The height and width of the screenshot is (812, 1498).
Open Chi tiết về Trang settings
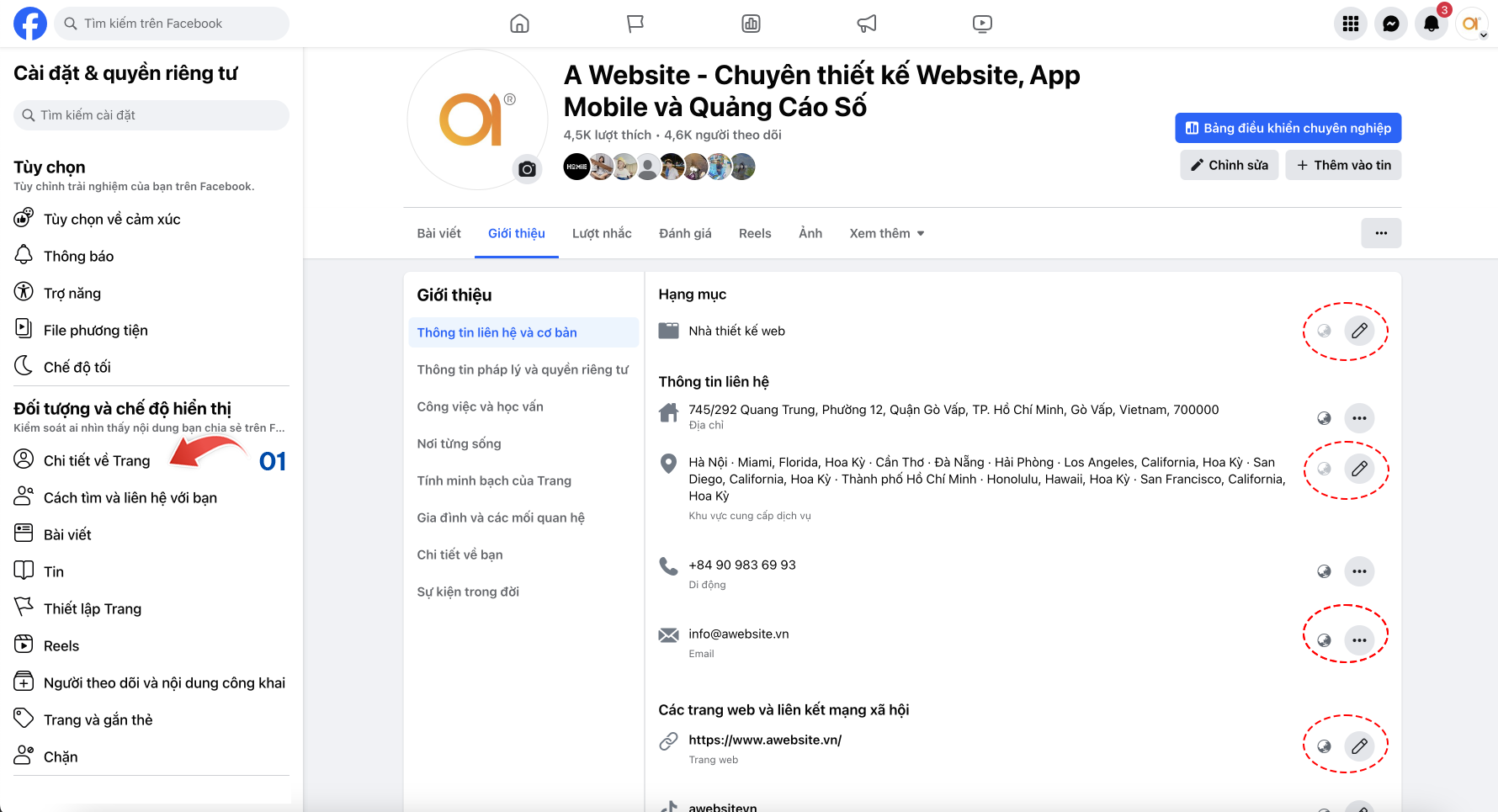click(x=151, y=460)
